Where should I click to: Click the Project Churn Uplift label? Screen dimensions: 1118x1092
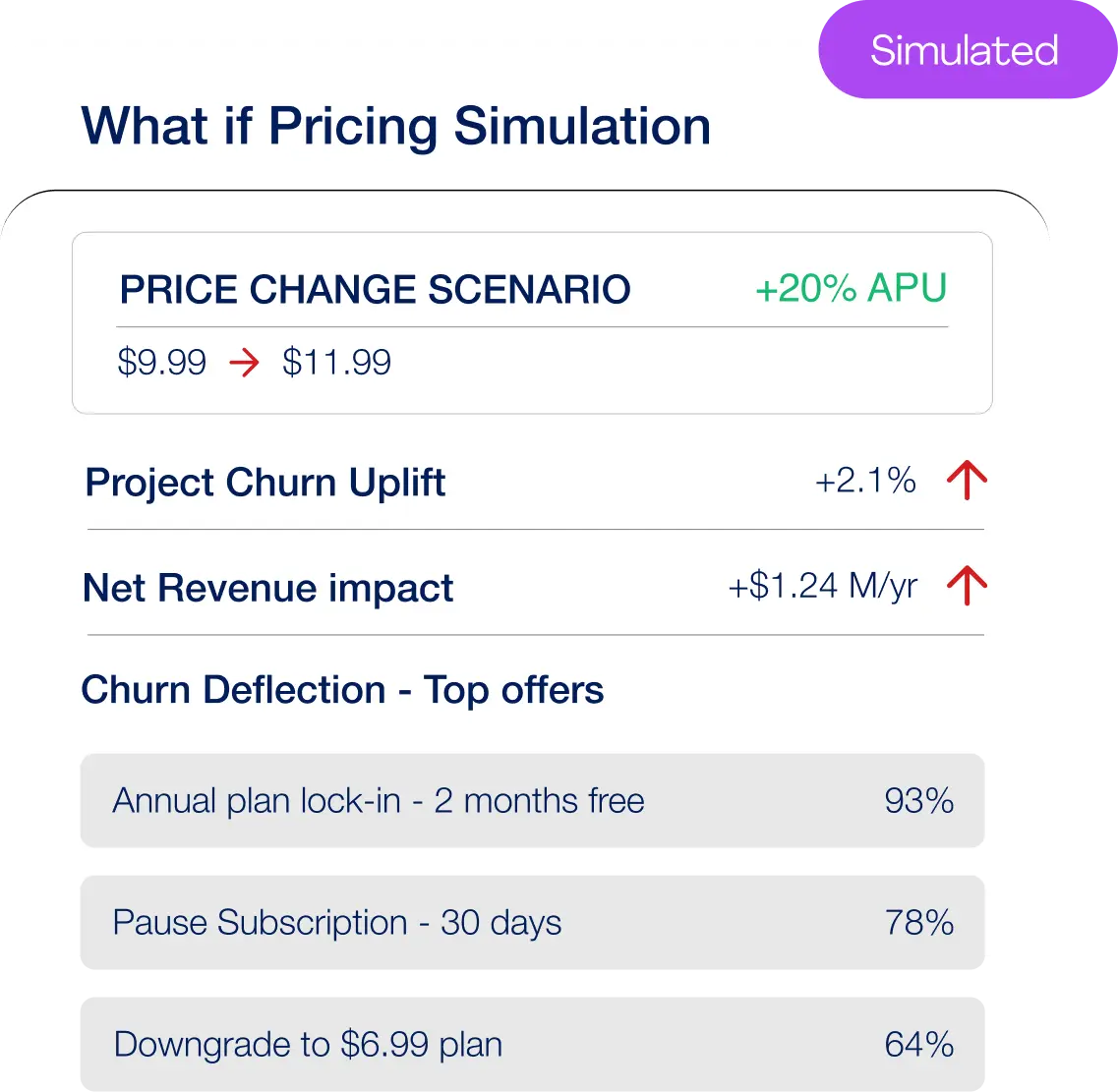(x=265, y=483)
